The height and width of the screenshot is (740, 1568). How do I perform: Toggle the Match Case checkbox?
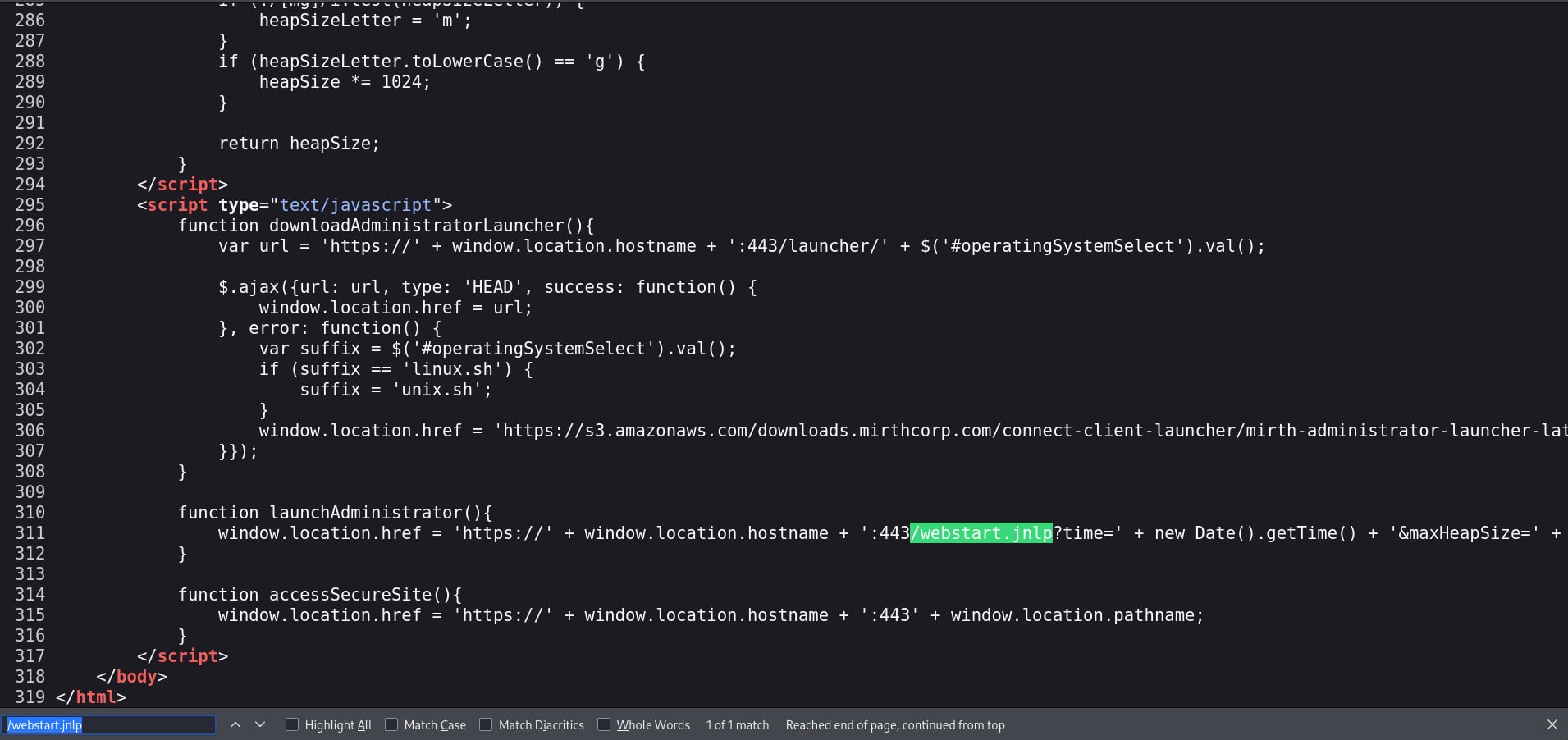point(391,724)
